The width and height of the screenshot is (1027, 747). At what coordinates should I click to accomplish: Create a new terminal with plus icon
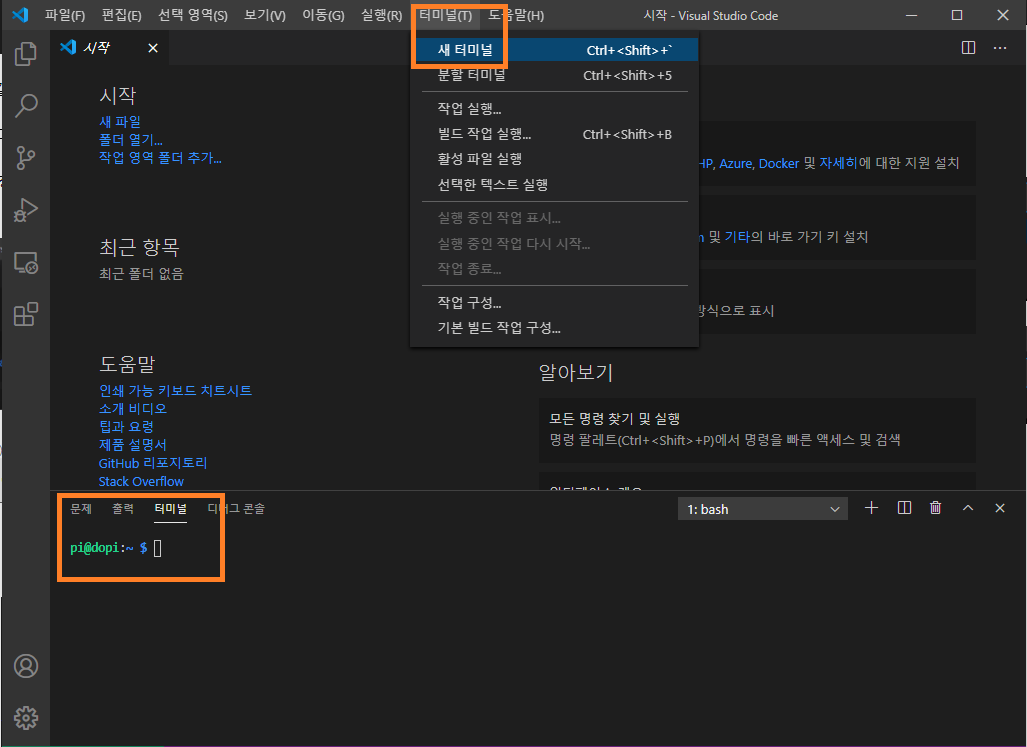point(871,508)
